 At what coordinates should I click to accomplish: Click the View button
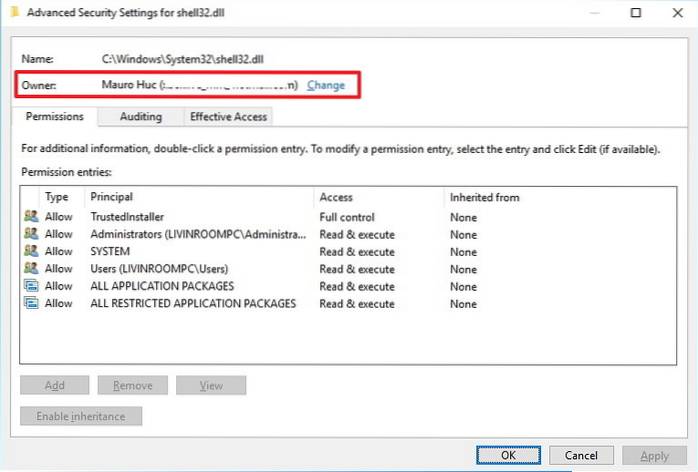pyautogui.click(x=211, y=385)
